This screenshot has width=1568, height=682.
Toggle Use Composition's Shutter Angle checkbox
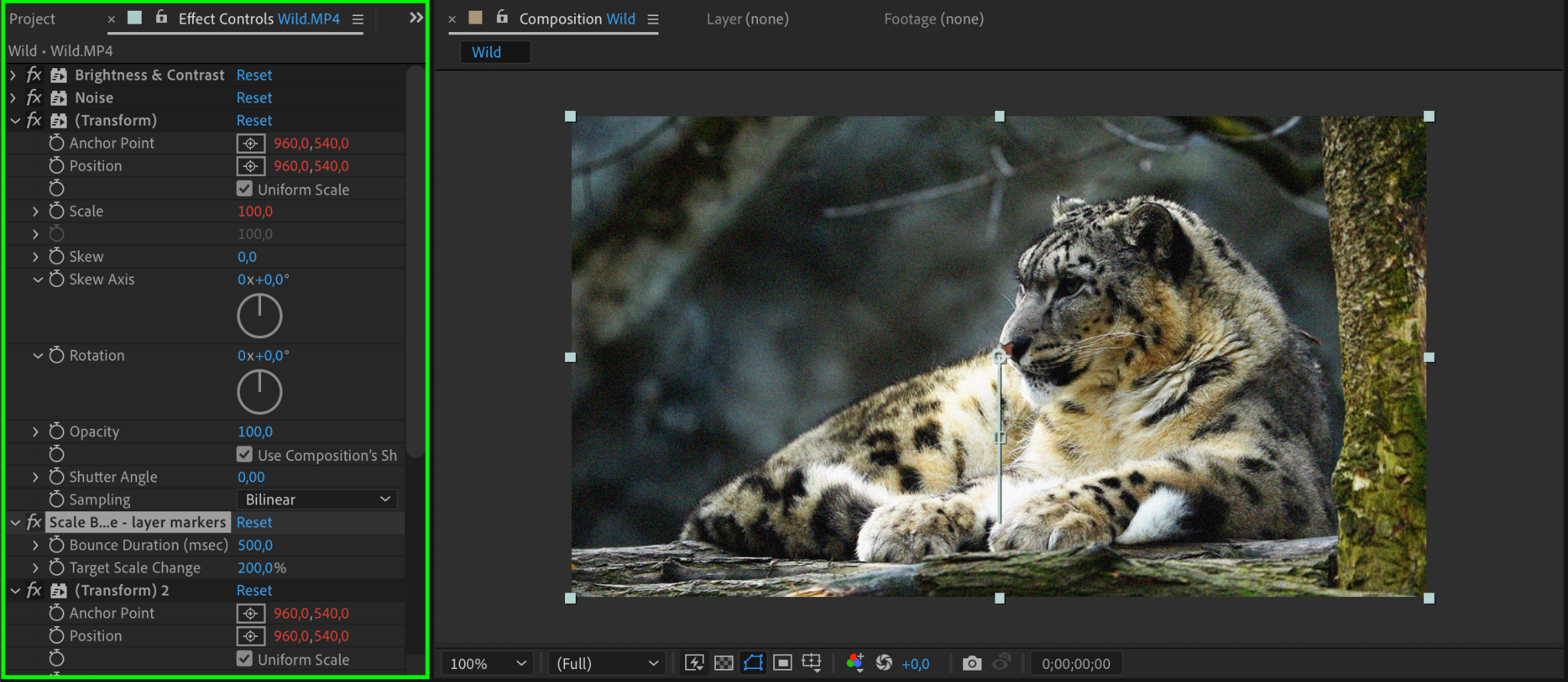coord(245,455)
